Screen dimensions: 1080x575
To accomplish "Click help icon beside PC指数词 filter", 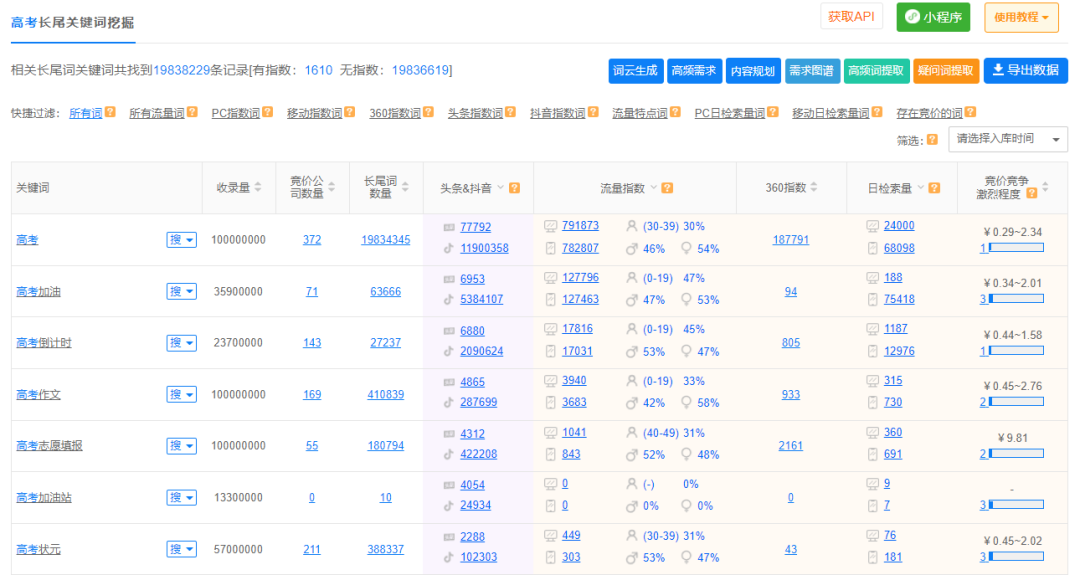I will point(267,112).
